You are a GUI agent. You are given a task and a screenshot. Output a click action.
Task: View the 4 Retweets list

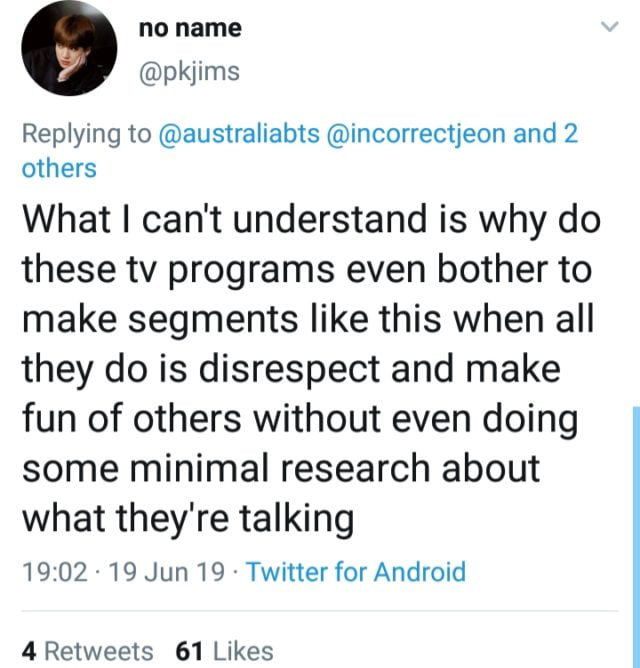coord(88,651)
